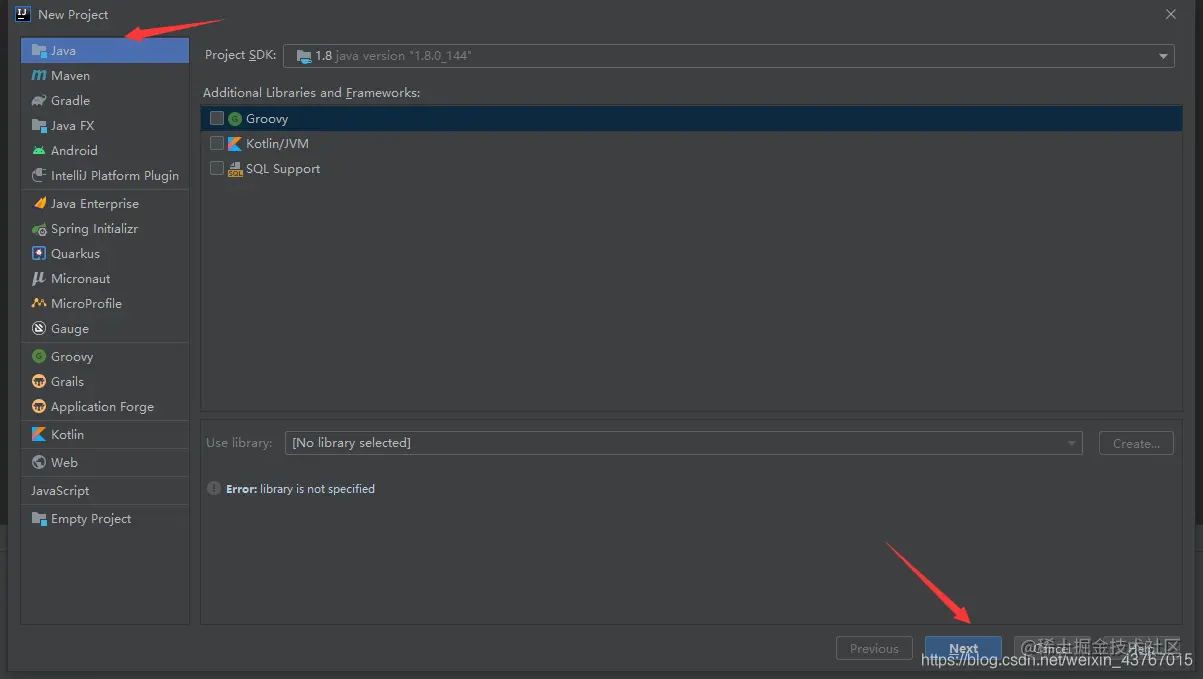Click the Empty Project folder icon
Image resolution: width=1203 pixels, height=679 pixels.
[x=39, y=518]
